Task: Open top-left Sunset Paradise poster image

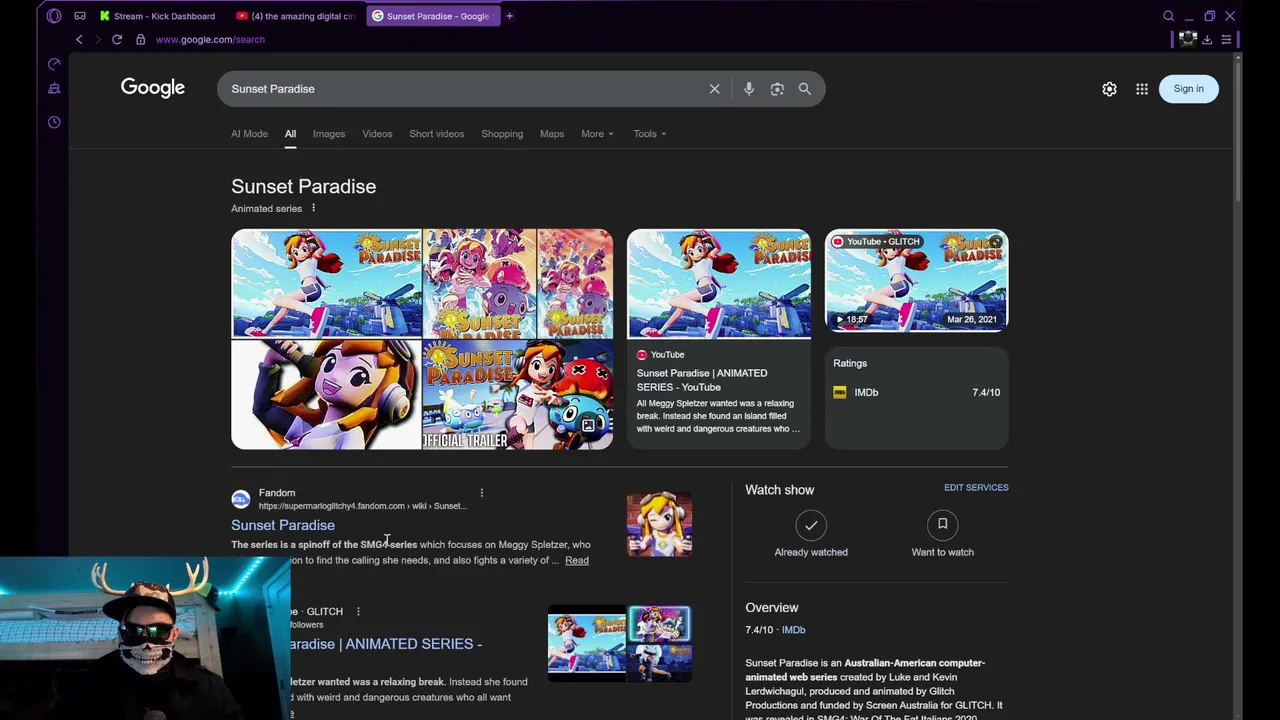Action: point(326,284)
